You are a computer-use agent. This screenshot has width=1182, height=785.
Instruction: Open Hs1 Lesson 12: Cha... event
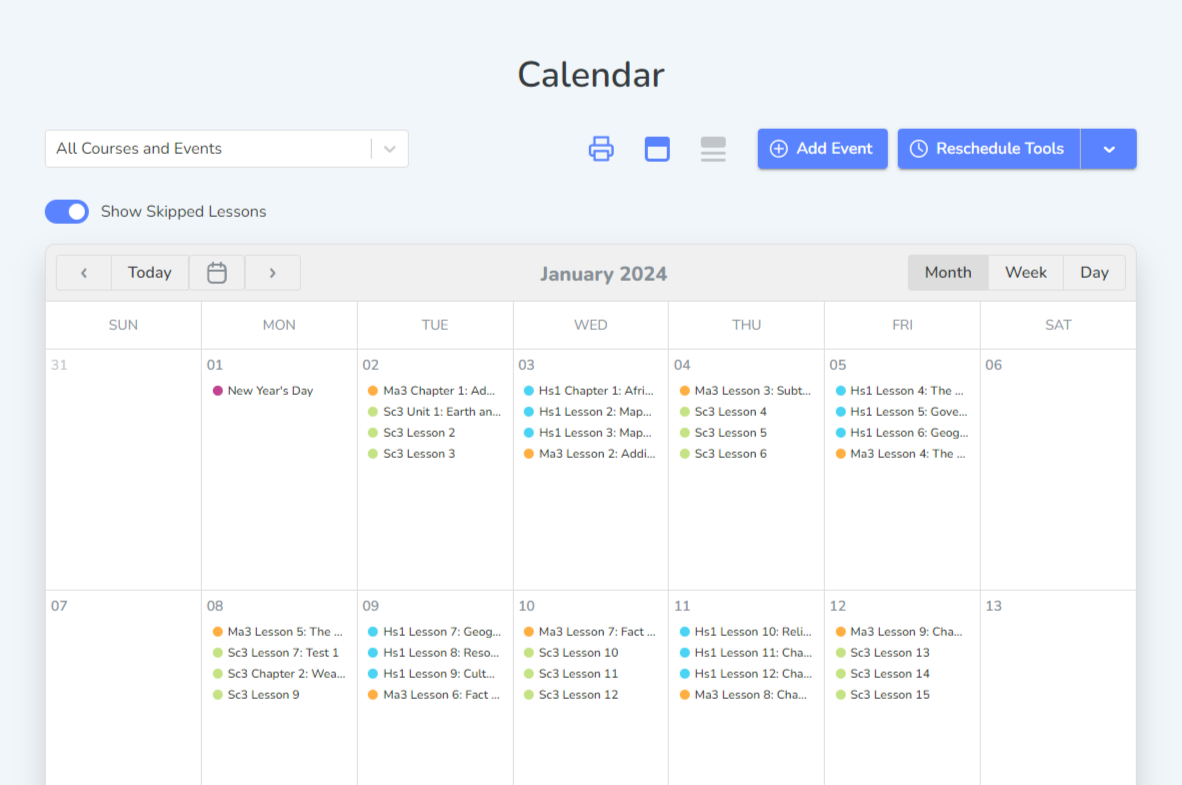click(746, 674)
